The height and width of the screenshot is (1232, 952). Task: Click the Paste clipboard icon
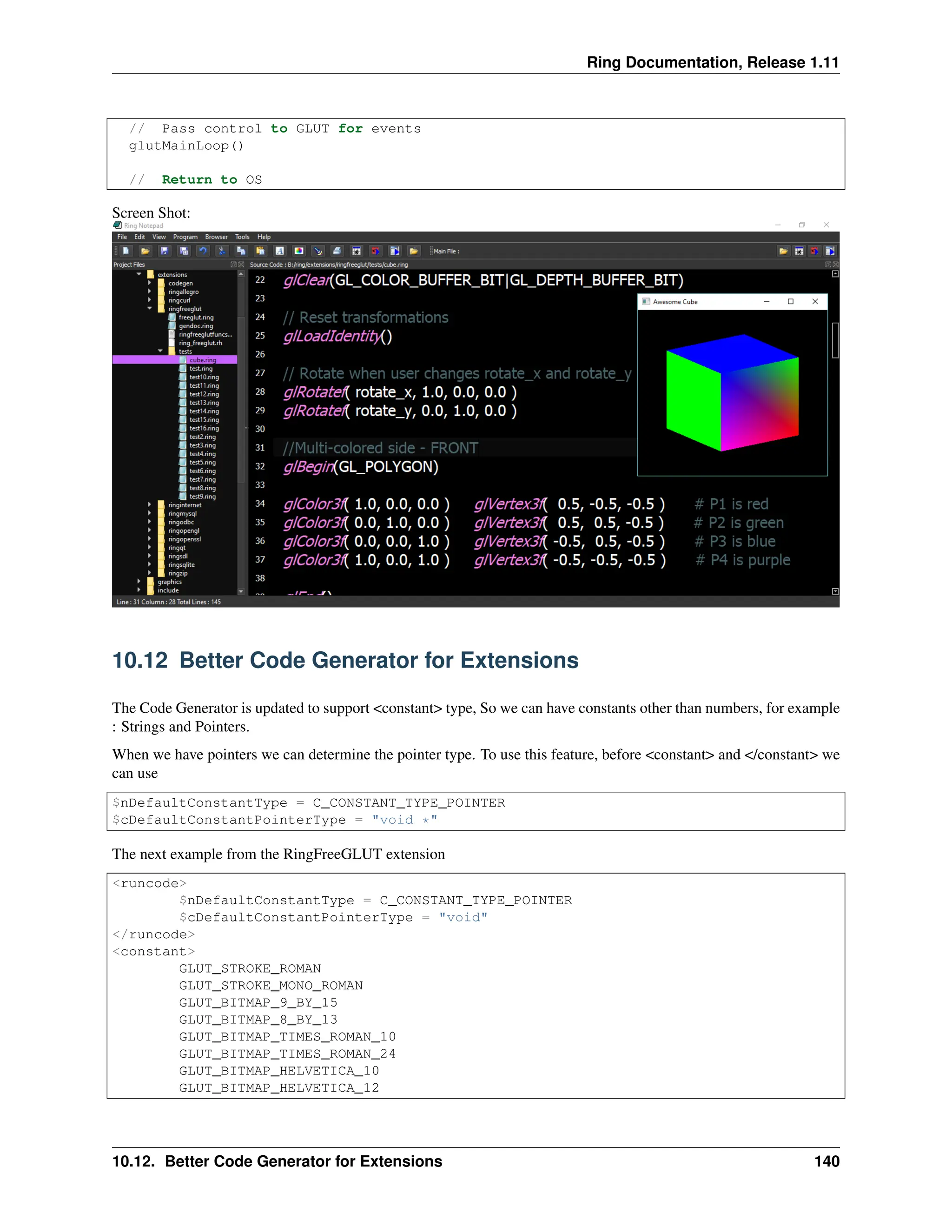tap(260, 251)
